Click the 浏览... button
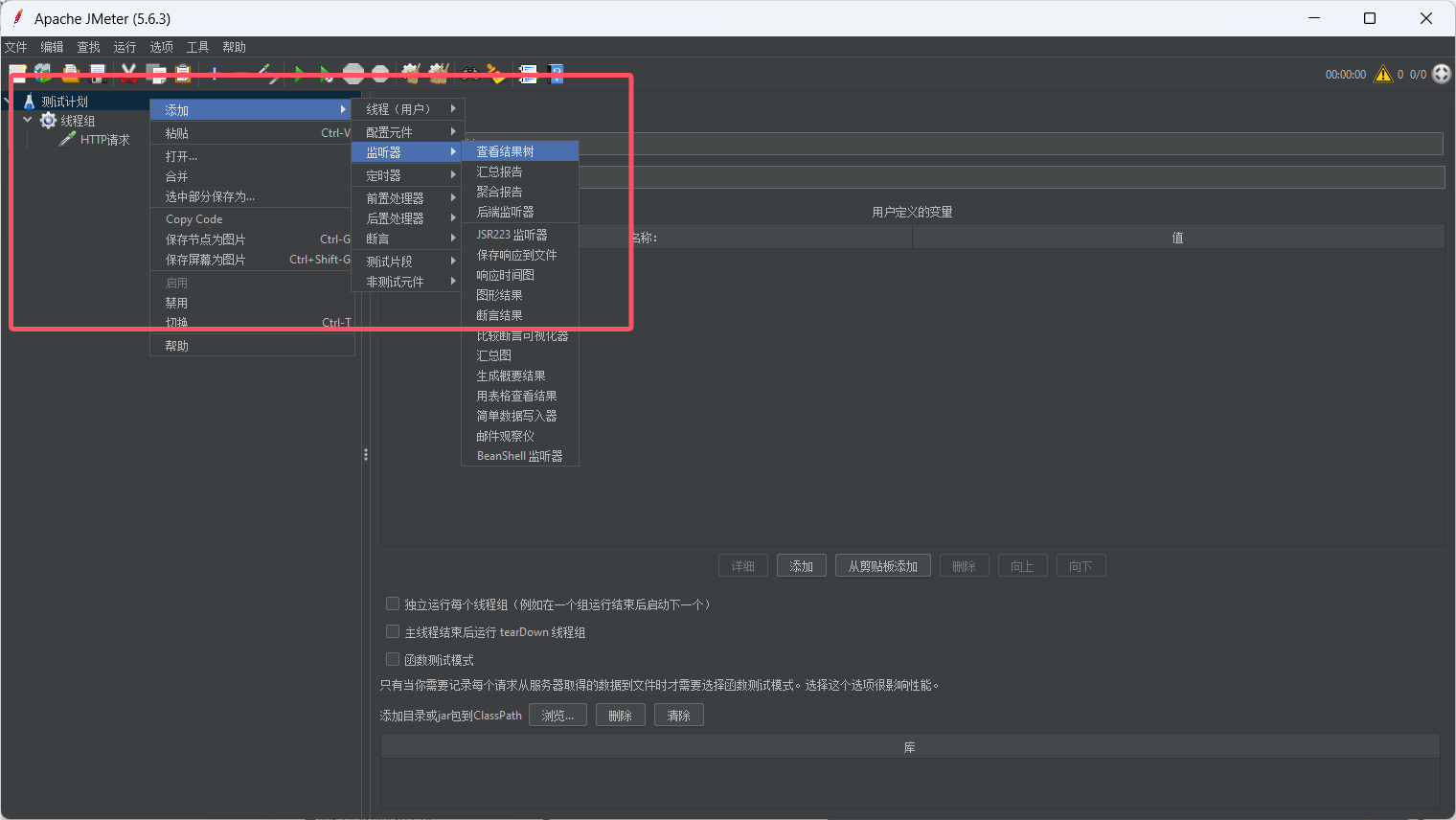 (557, 716)
